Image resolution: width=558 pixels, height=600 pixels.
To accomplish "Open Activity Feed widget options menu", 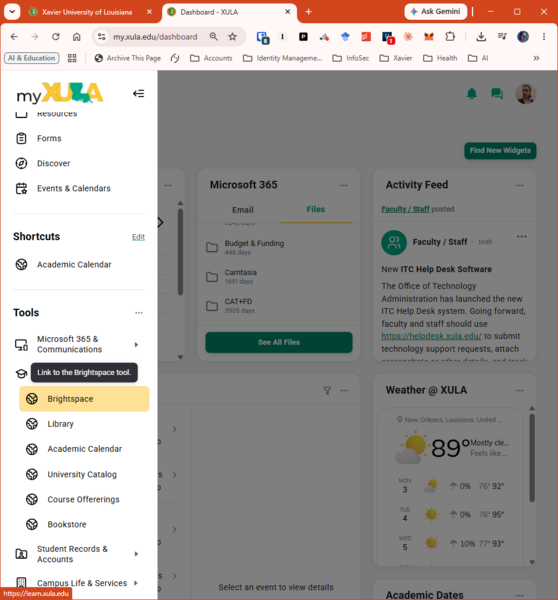I will [519, 186].
